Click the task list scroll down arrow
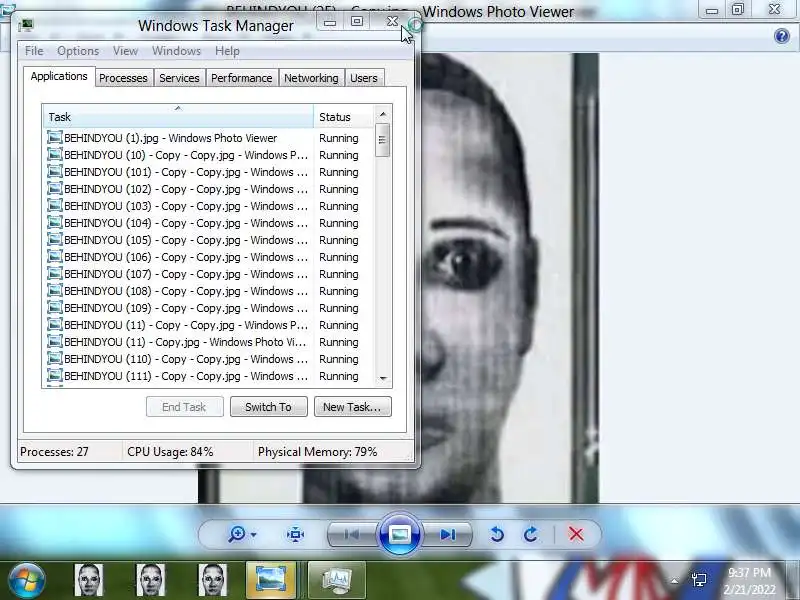Viewport: 800px width, 600px height. coord(383,379)
